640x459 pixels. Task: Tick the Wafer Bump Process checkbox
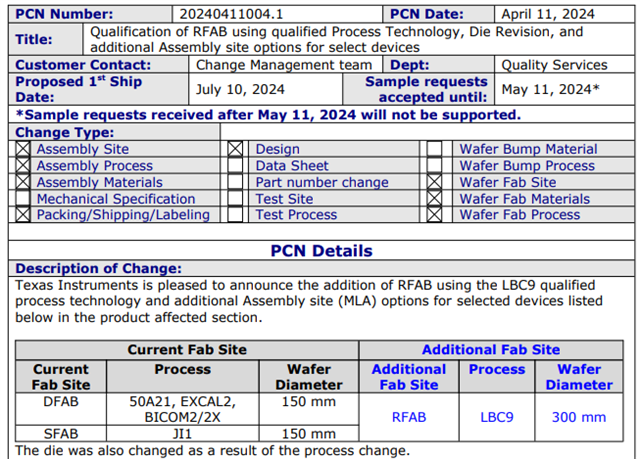[x=434, y=166]
